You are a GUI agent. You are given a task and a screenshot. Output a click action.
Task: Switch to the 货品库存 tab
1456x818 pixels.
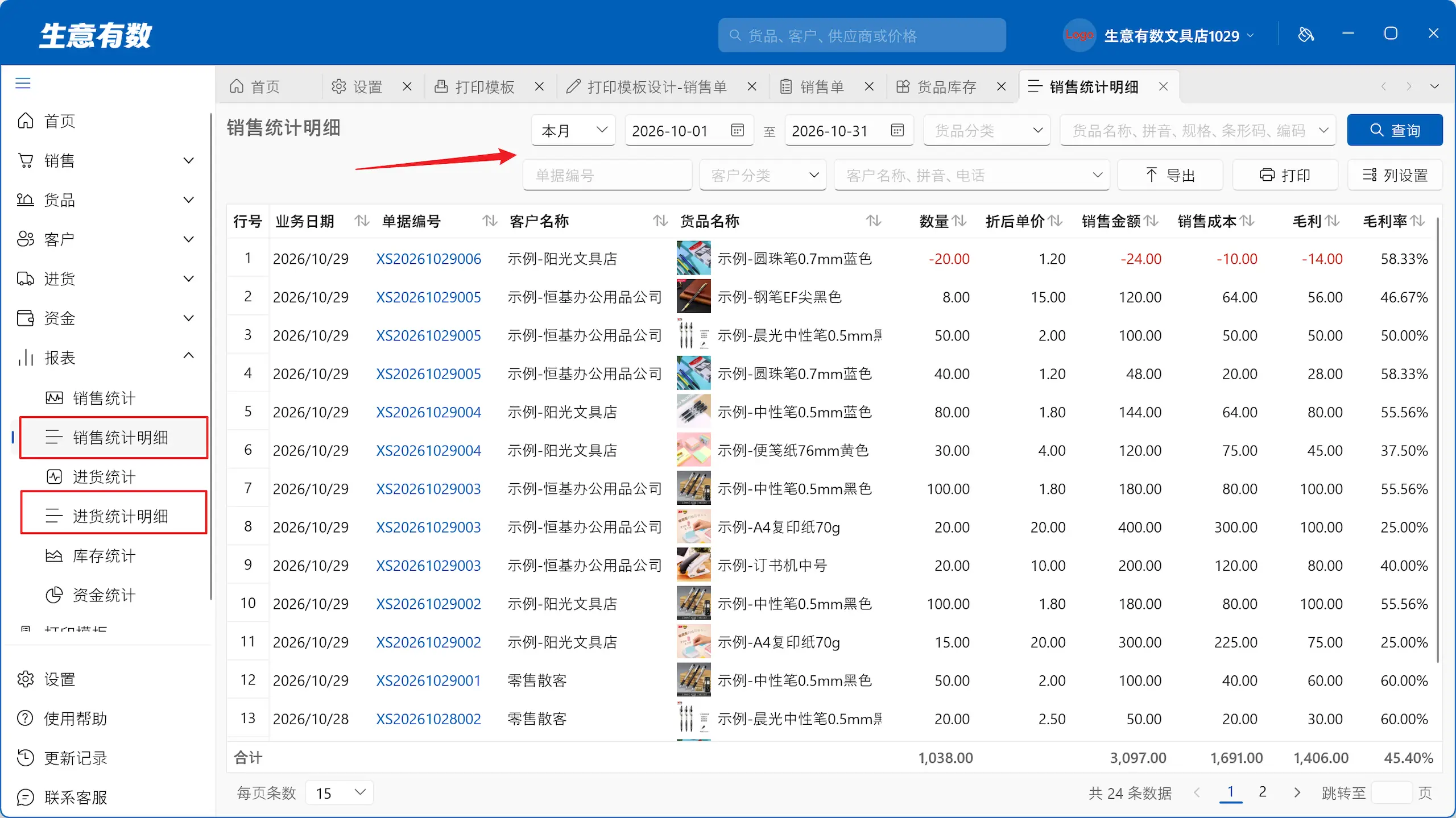pyautogui.click(x=936, y=86)
